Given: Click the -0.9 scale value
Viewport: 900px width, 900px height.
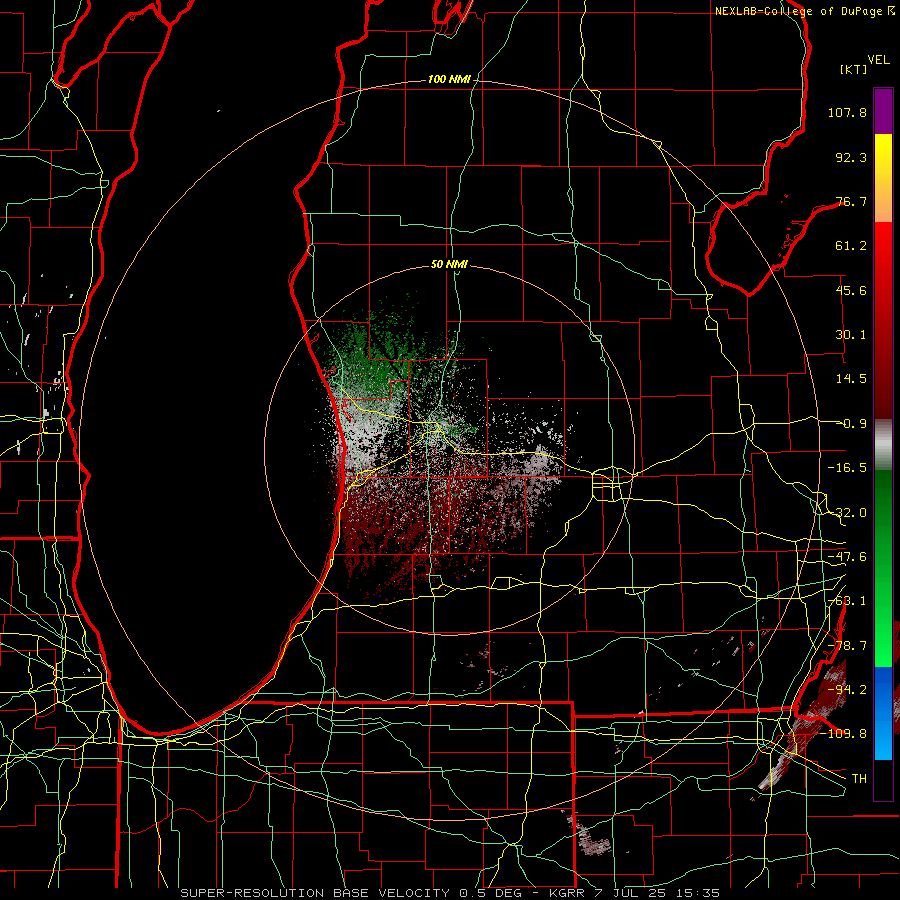Looking at the screenshot, I should pos(855,424).
